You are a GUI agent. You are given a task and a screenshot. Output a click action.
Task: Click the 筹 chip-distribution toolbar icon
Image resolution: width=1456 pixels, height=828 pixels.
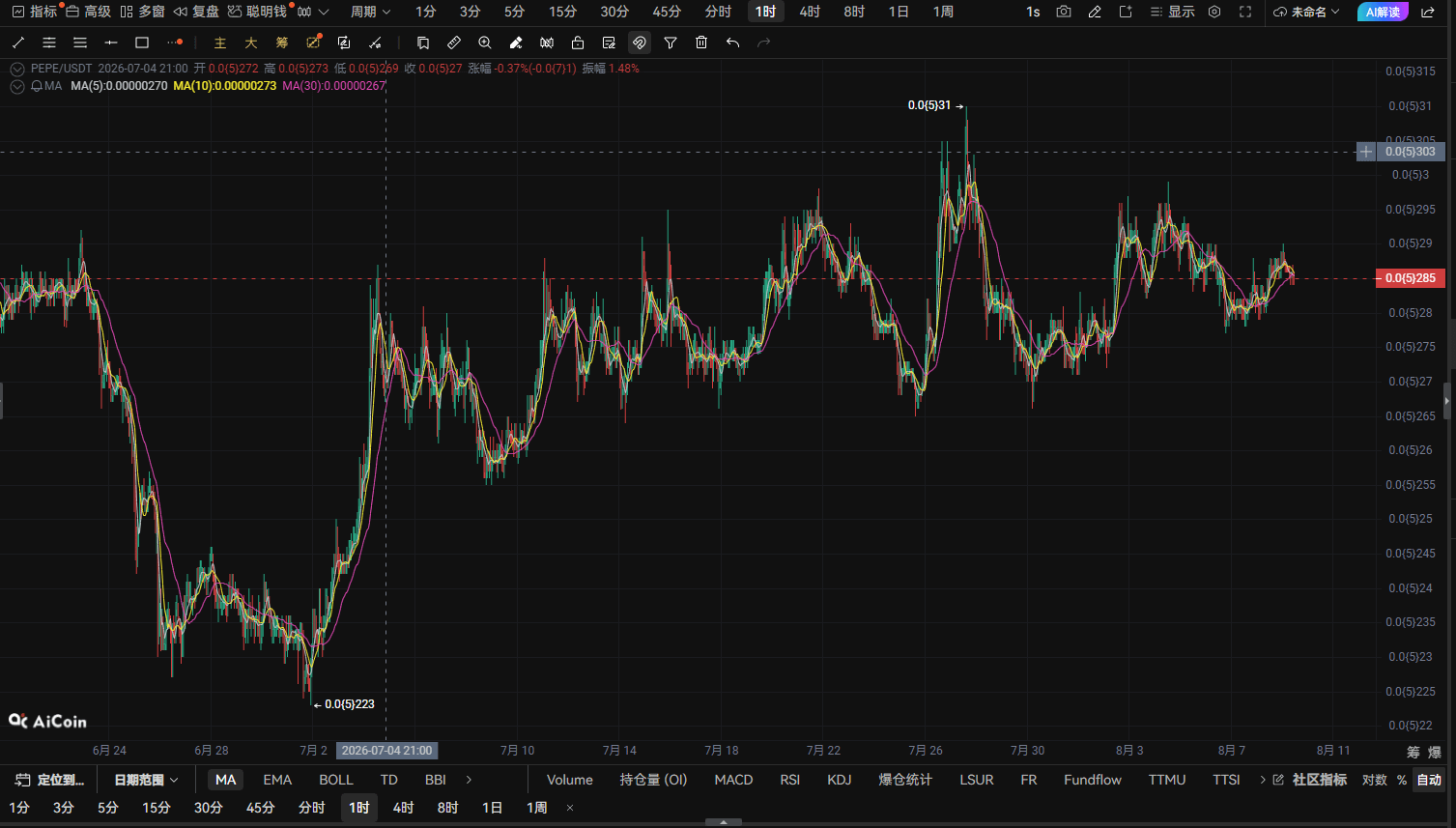point(282,43)
